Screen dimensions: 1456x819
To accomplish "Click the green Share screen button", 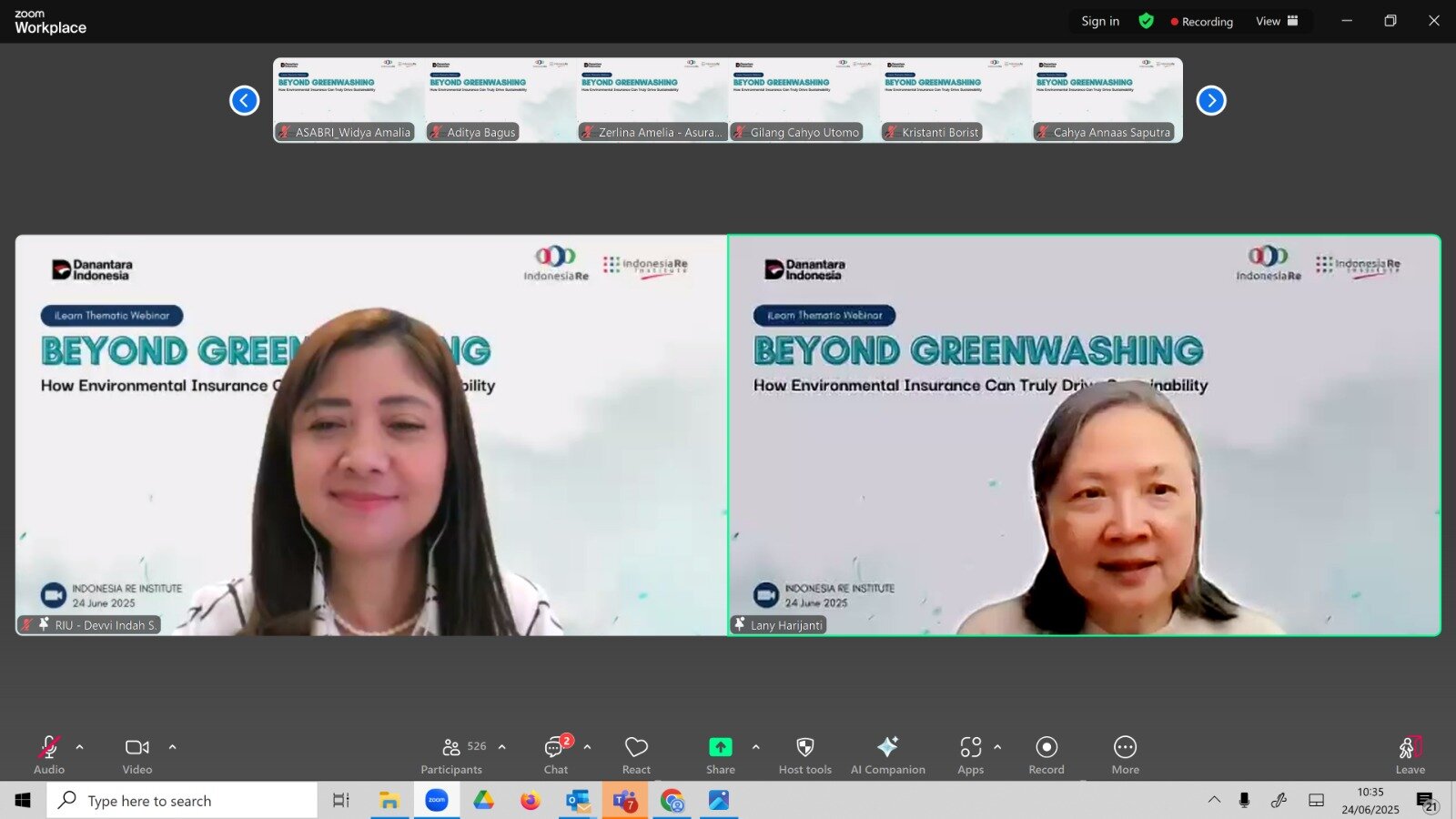I will point(721,755).
